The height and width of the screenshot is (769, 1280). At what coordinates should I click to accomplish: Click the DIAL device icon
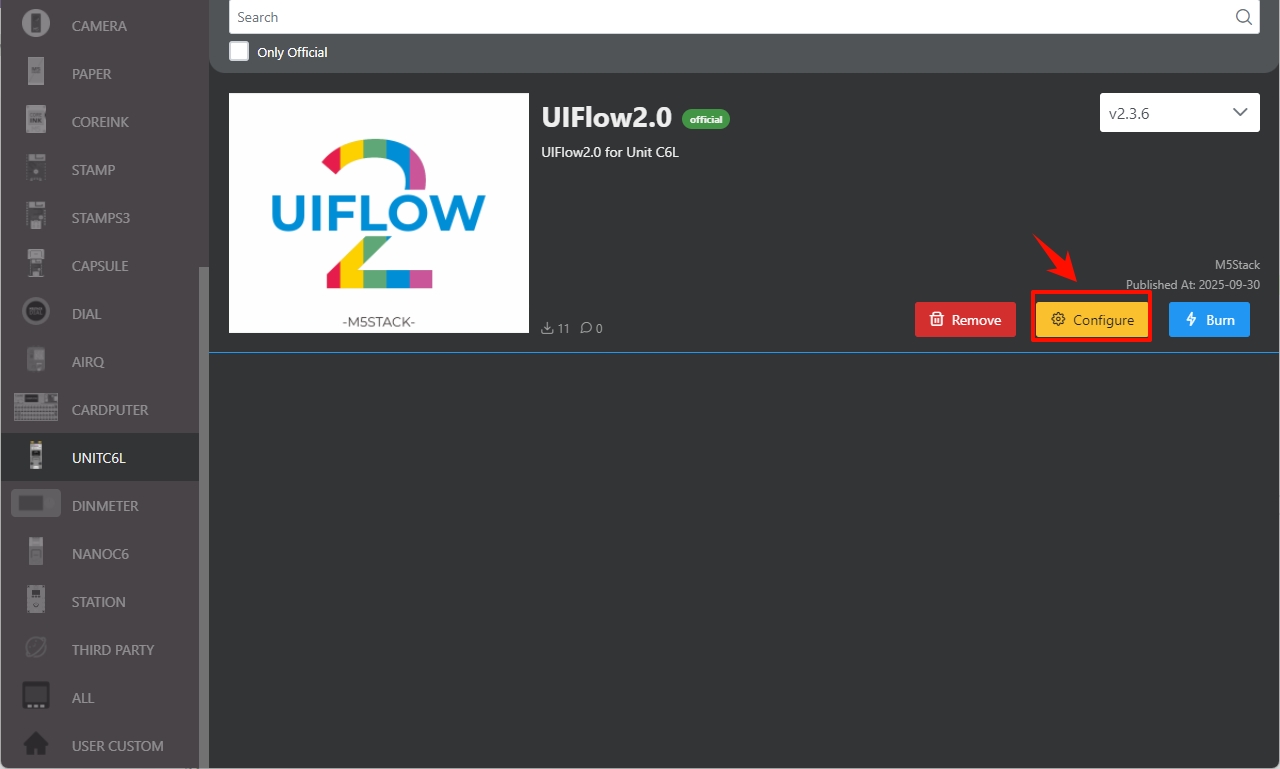click(36, 313)
